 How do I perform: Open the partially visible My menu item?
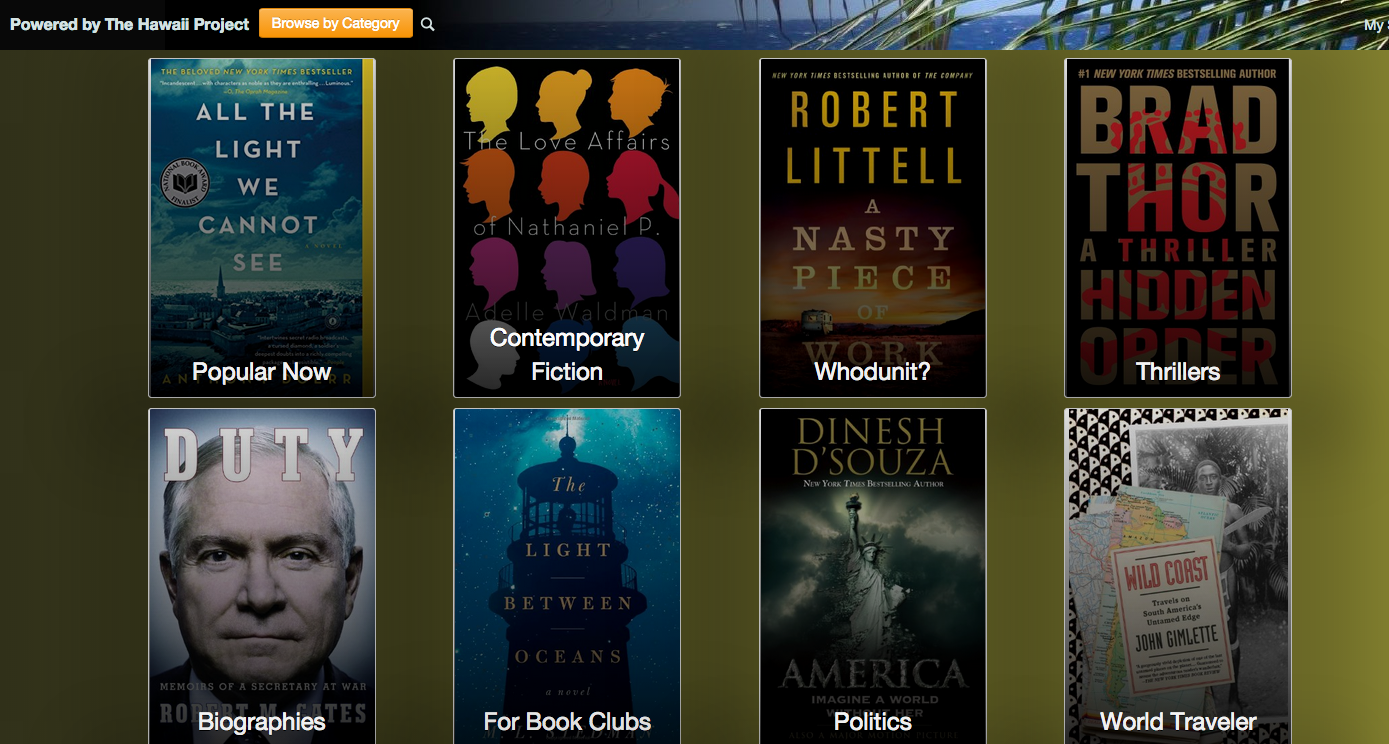pyautogui.click(x=1376, y=25)
